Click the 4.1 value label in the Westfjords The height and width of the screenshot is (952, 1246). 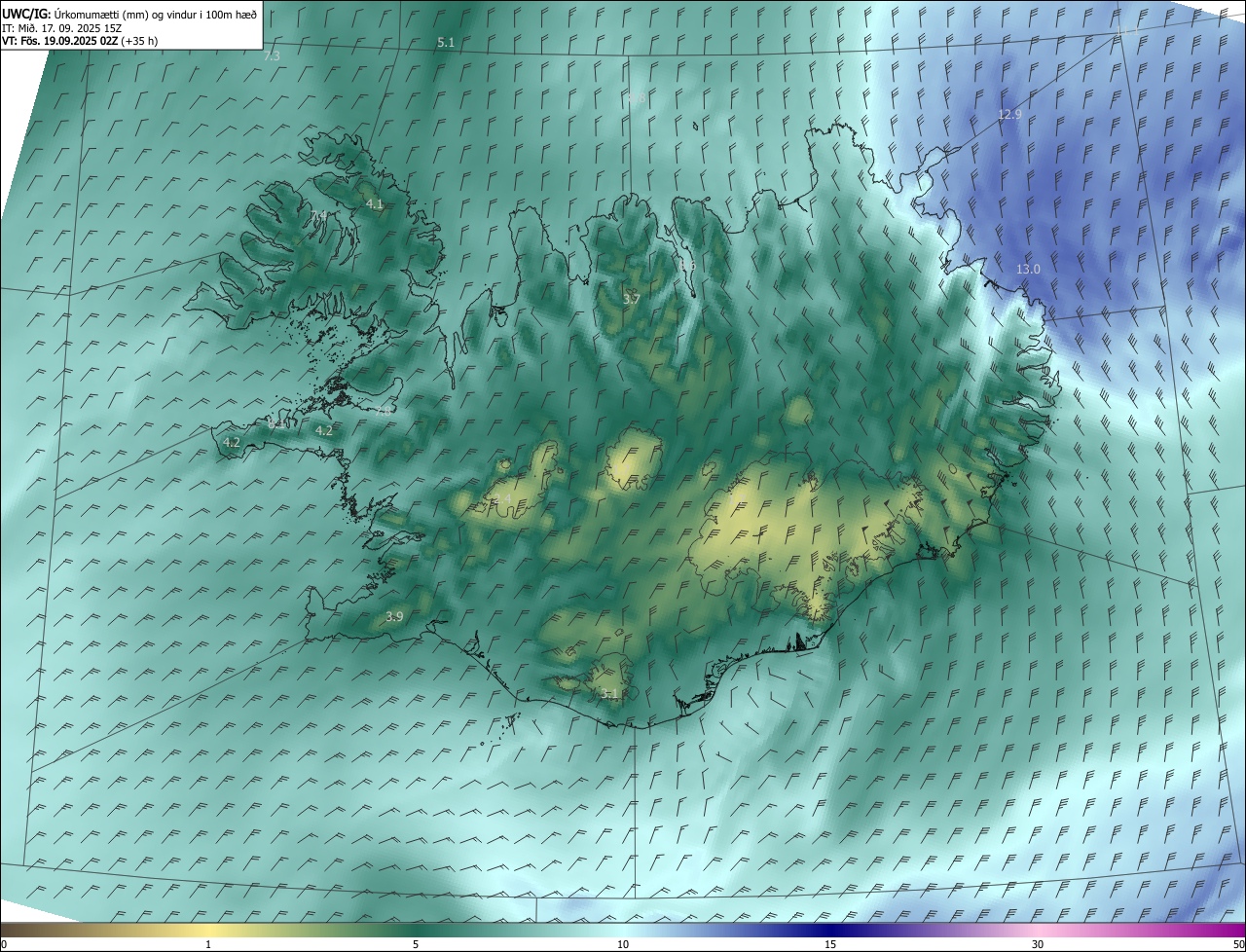click(374, 204)
